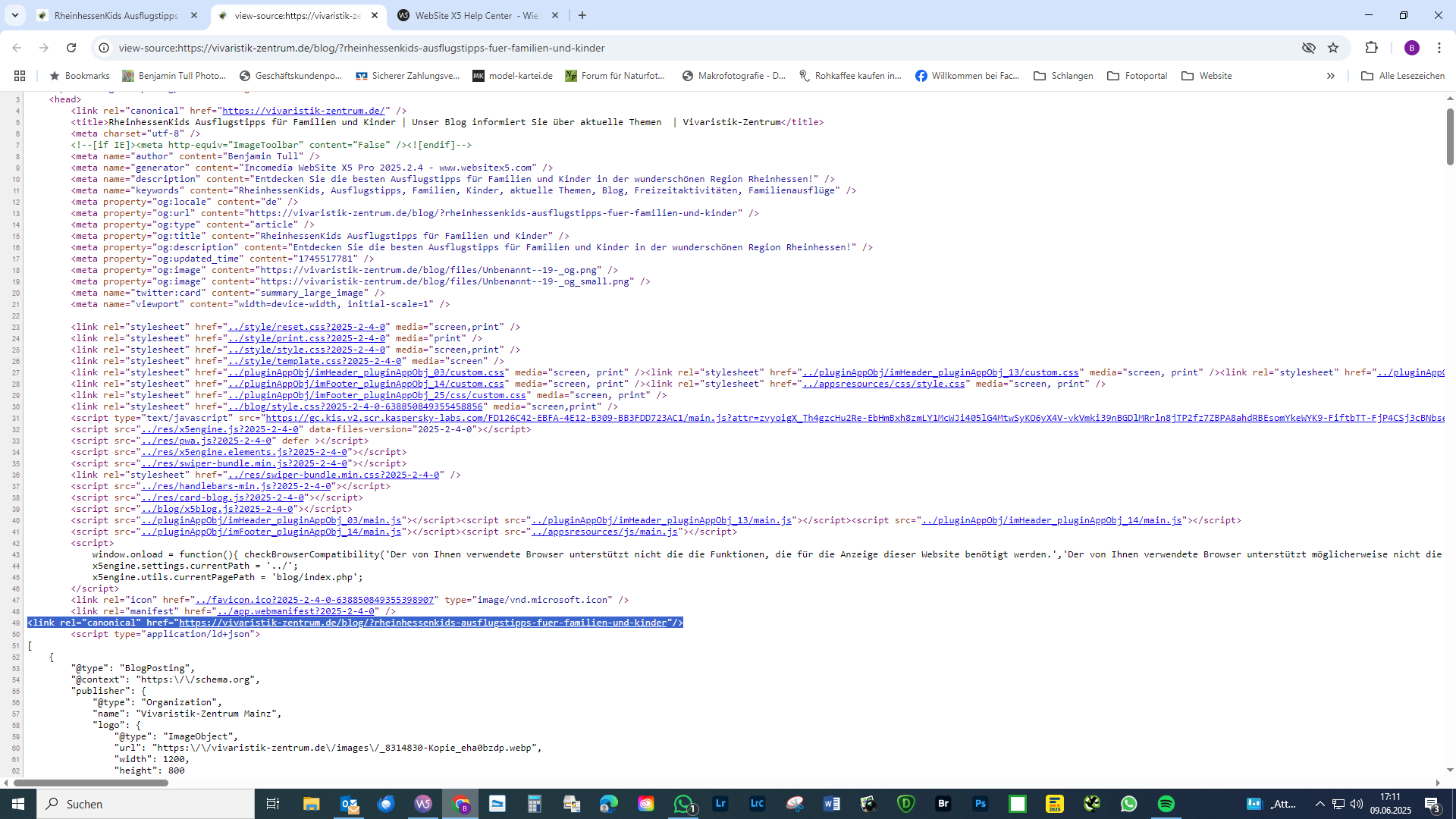Screen dimensions: 1456x819
Task: Open the ../res/card-blog.js script link
Action: [223, 497]
